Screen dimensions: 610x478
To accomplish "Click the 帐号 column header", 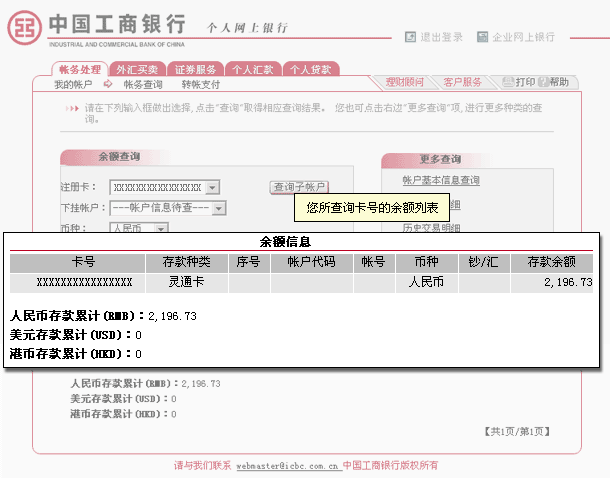I will click(x=374, y=263).
